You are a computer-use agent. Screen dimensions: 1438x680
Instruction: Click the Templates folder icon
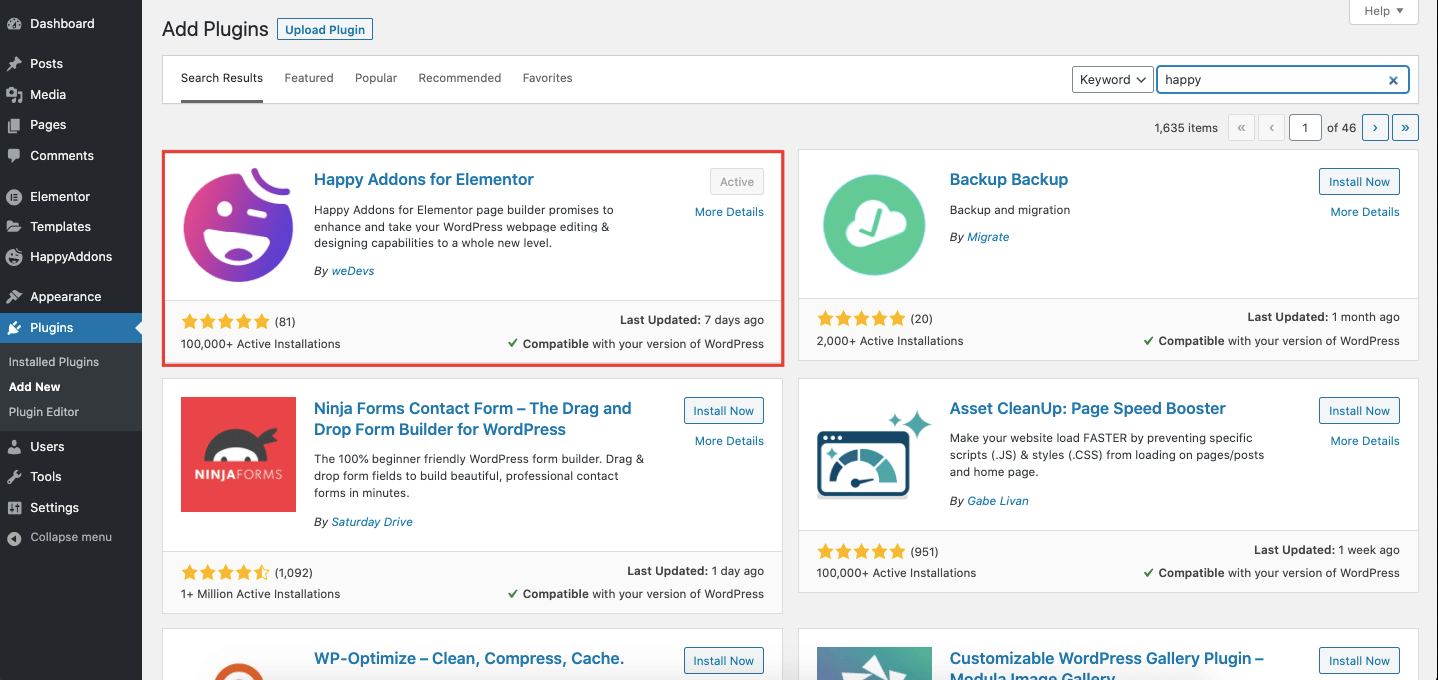pos(14,227)
